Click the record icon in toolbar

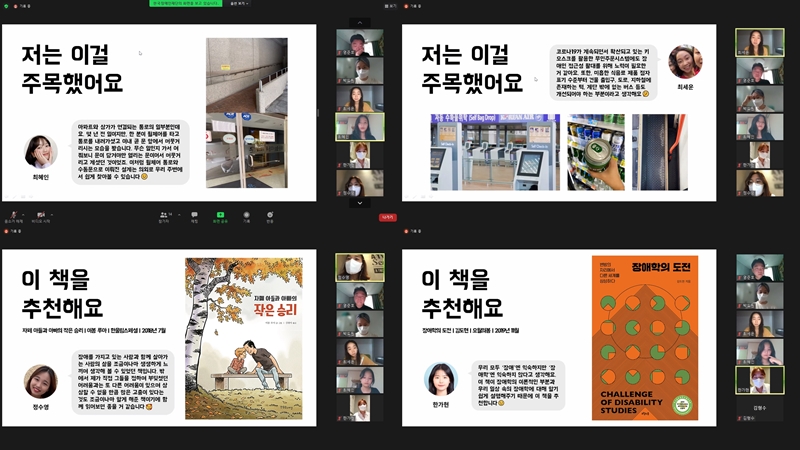246,215
